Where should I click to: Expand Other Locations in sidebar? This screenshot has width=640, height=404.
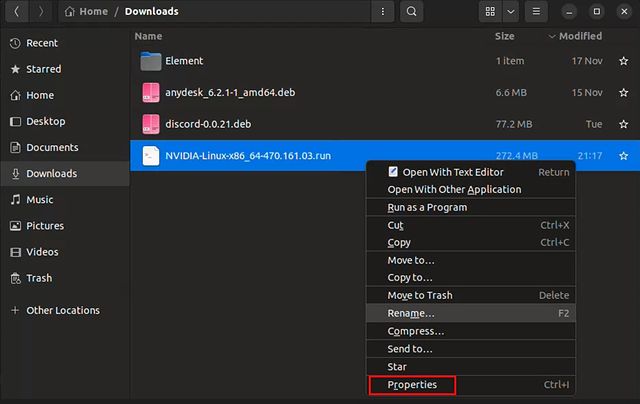(62, 310)
